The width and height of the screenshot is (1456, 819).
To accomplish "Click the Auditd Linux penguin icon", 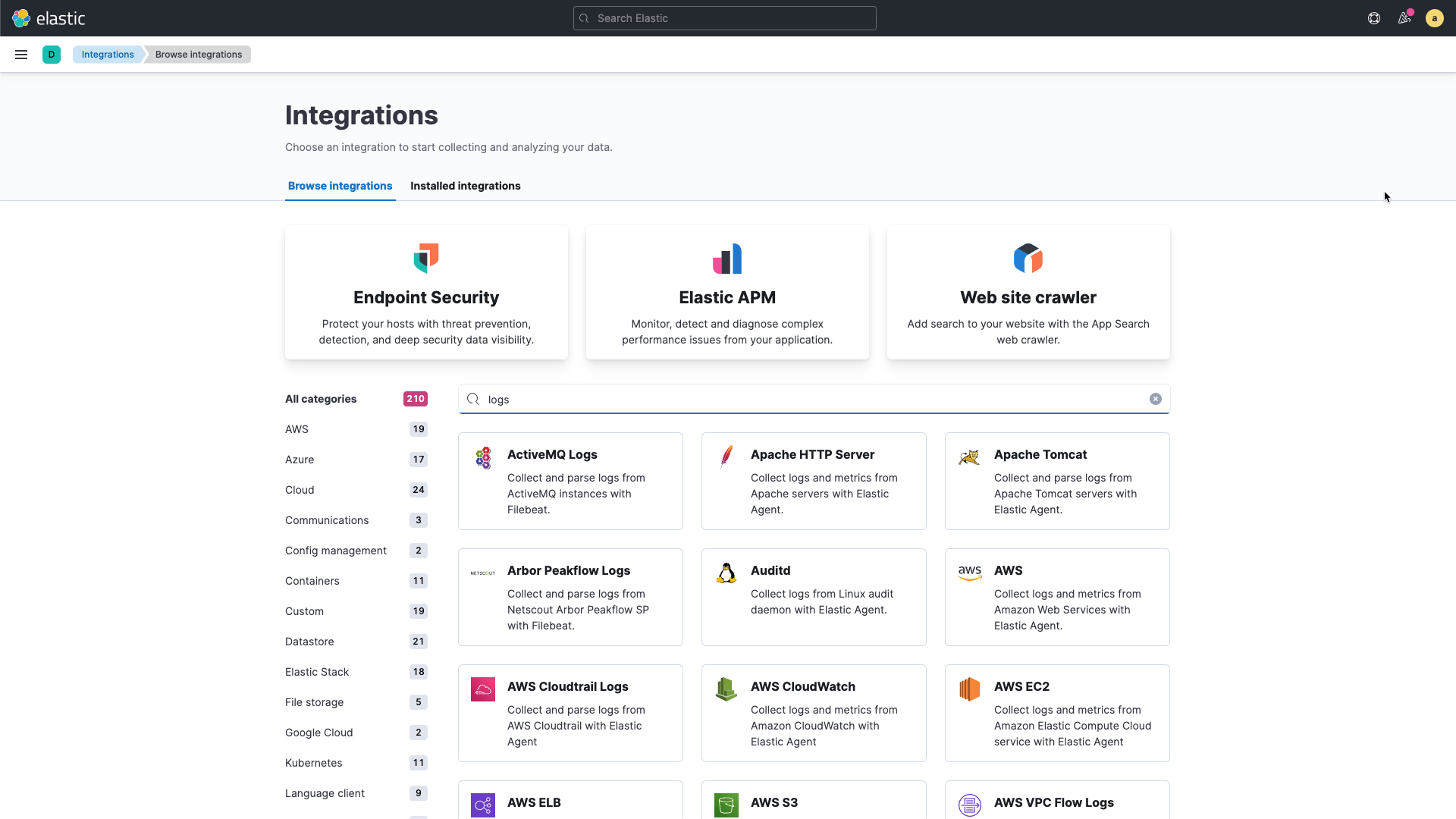I will pos(726,573).
